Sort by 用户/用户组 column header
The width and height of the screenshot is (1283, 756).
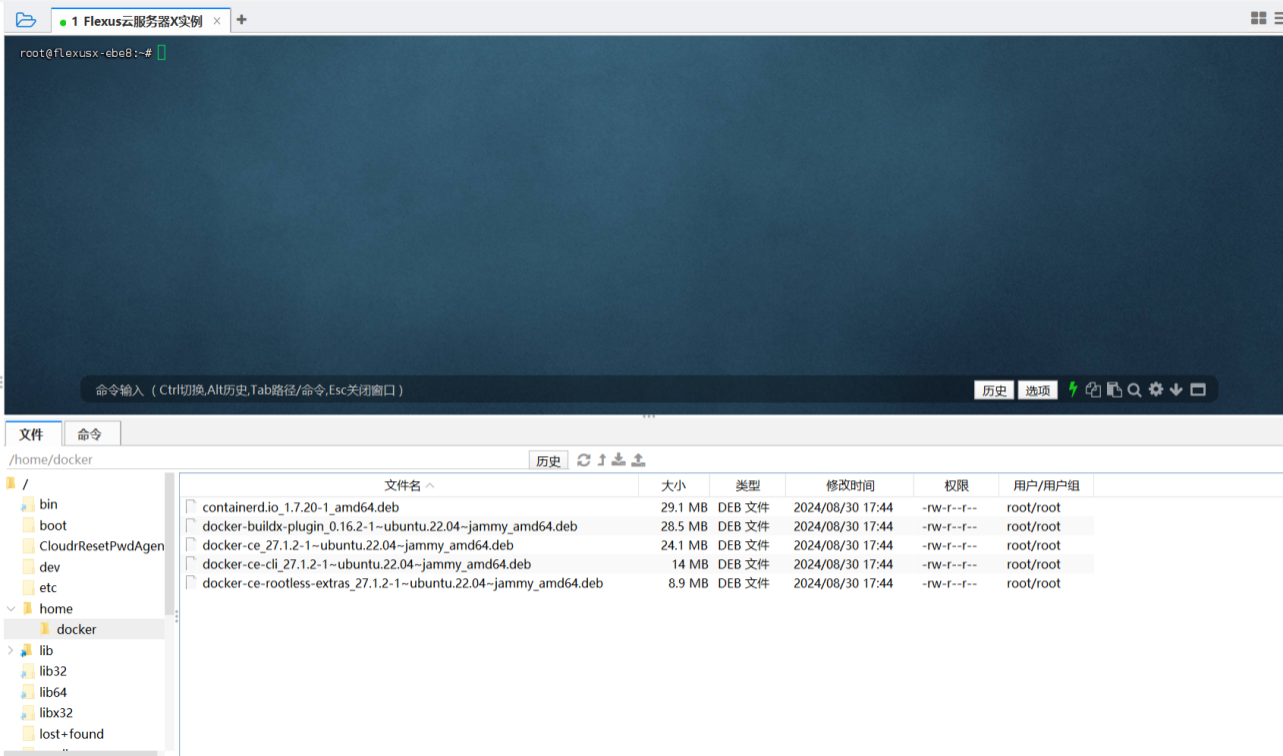pyautogui.click(x=1046, y=485)
